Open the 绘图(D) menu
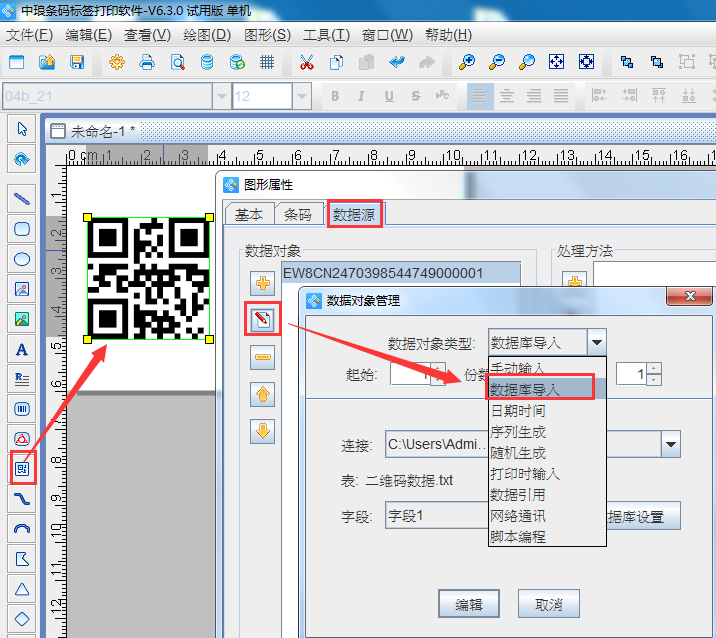 207,35
